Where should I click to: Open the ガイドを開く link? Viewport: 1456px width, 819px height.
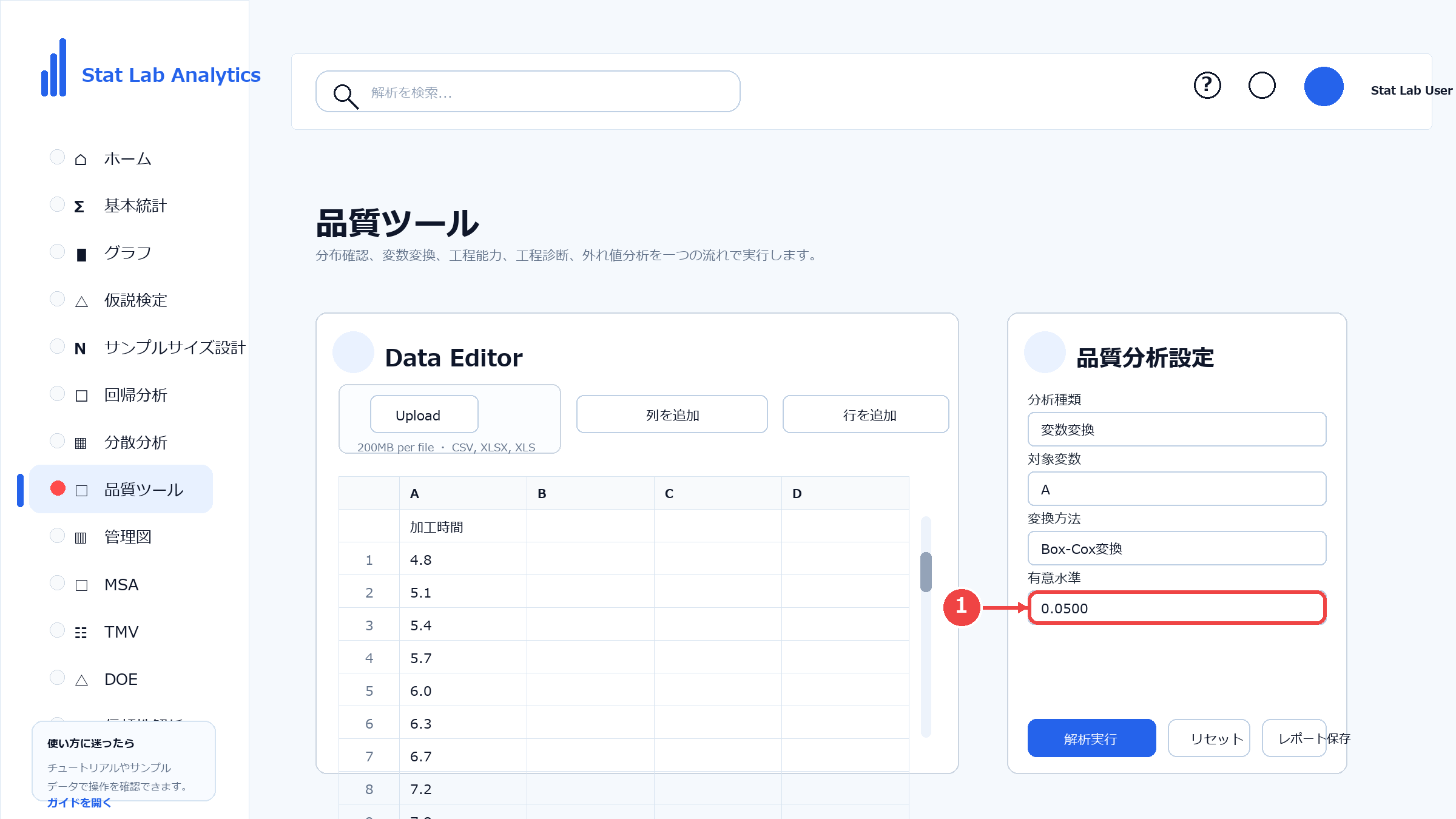point(79,803)
